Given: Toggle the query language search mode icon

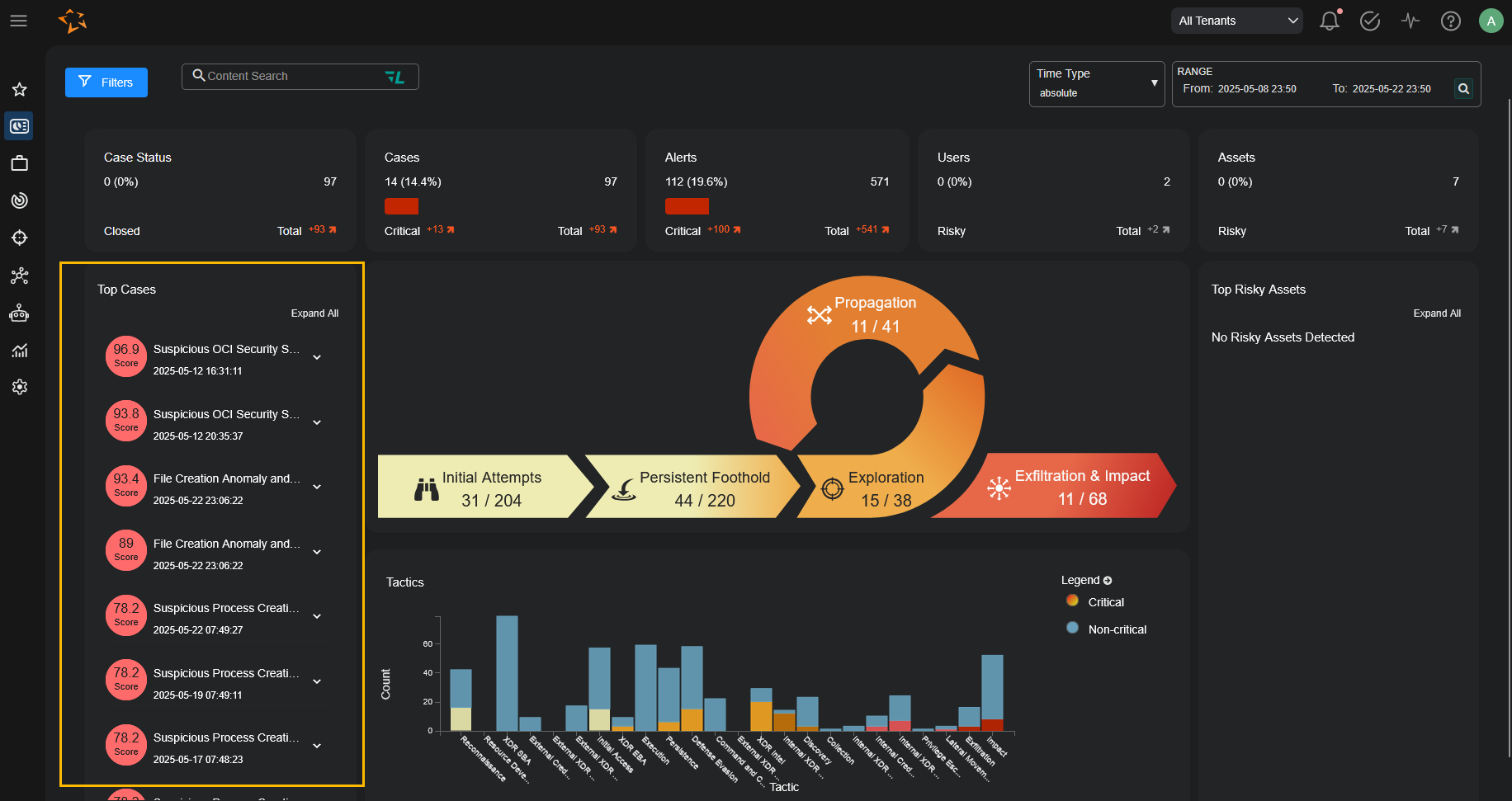Looking at the screenshot, I should tap(395, 77).
